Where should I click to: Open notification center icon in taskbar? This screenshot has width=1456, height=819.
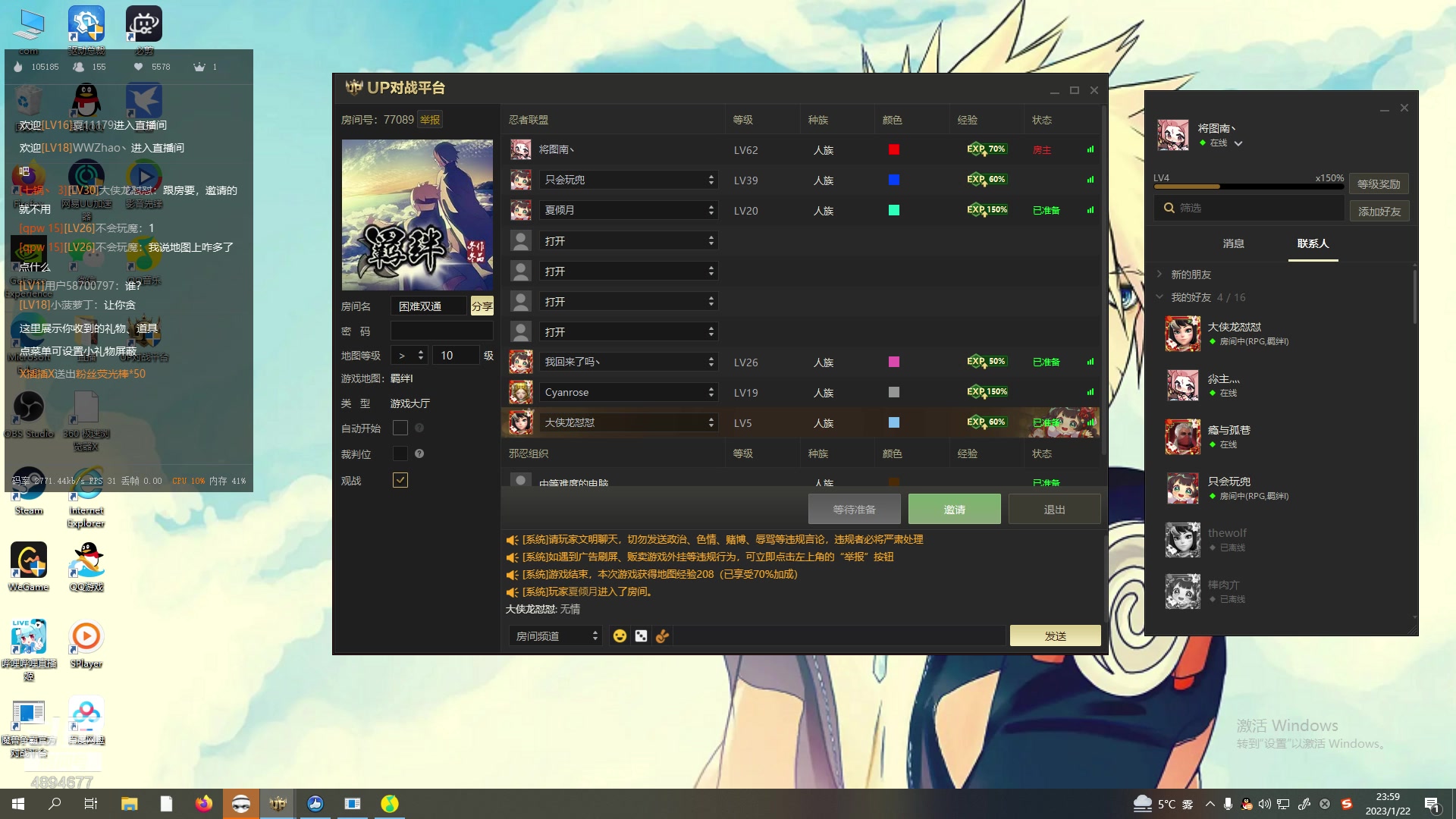click(x=1432, y=804)
